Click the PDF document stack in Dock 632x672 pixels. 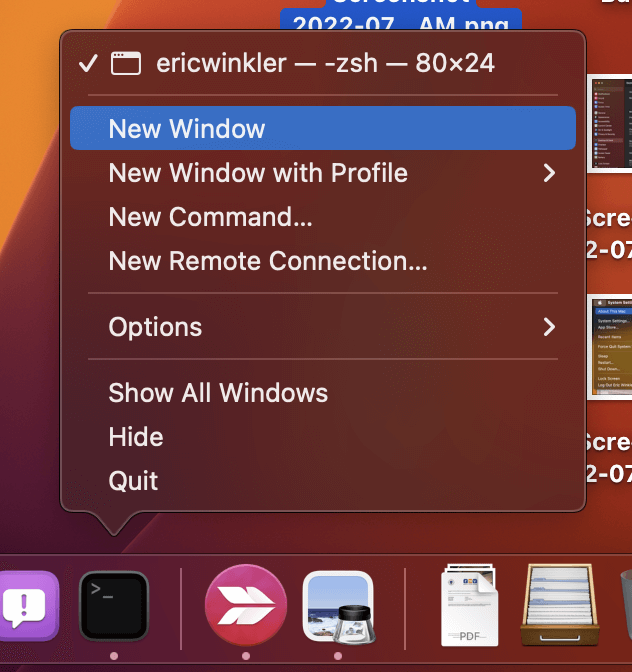point(469,606)
